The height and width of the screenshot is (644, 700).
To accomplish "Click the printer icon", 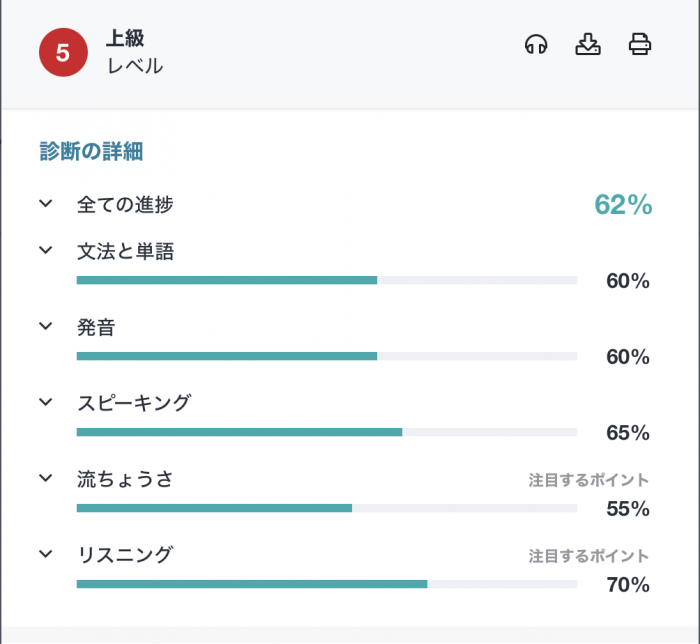I will pos(640,45).
